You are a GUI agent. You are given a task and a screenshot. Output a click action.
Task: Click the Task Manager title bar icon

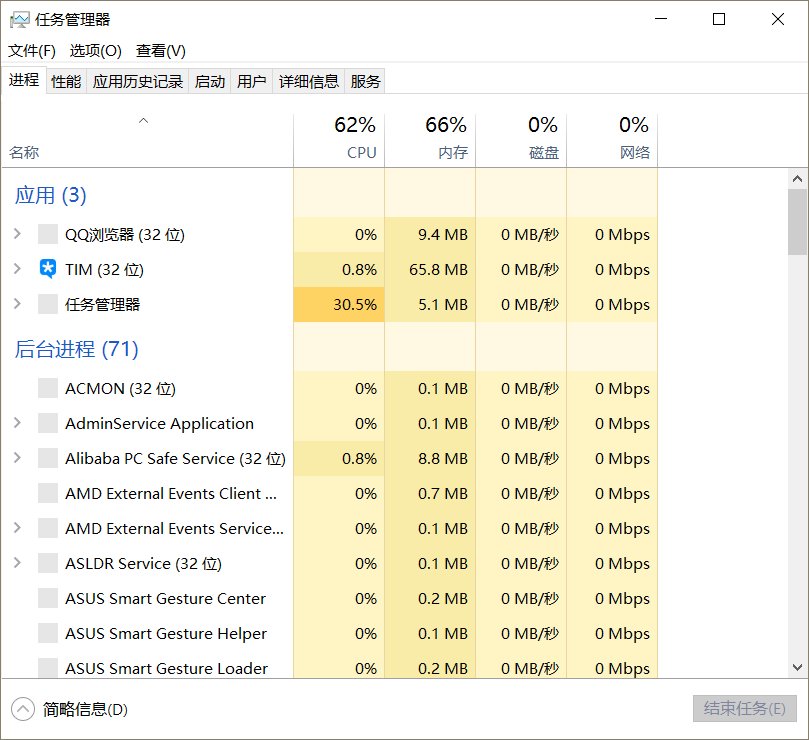(21, 19)
